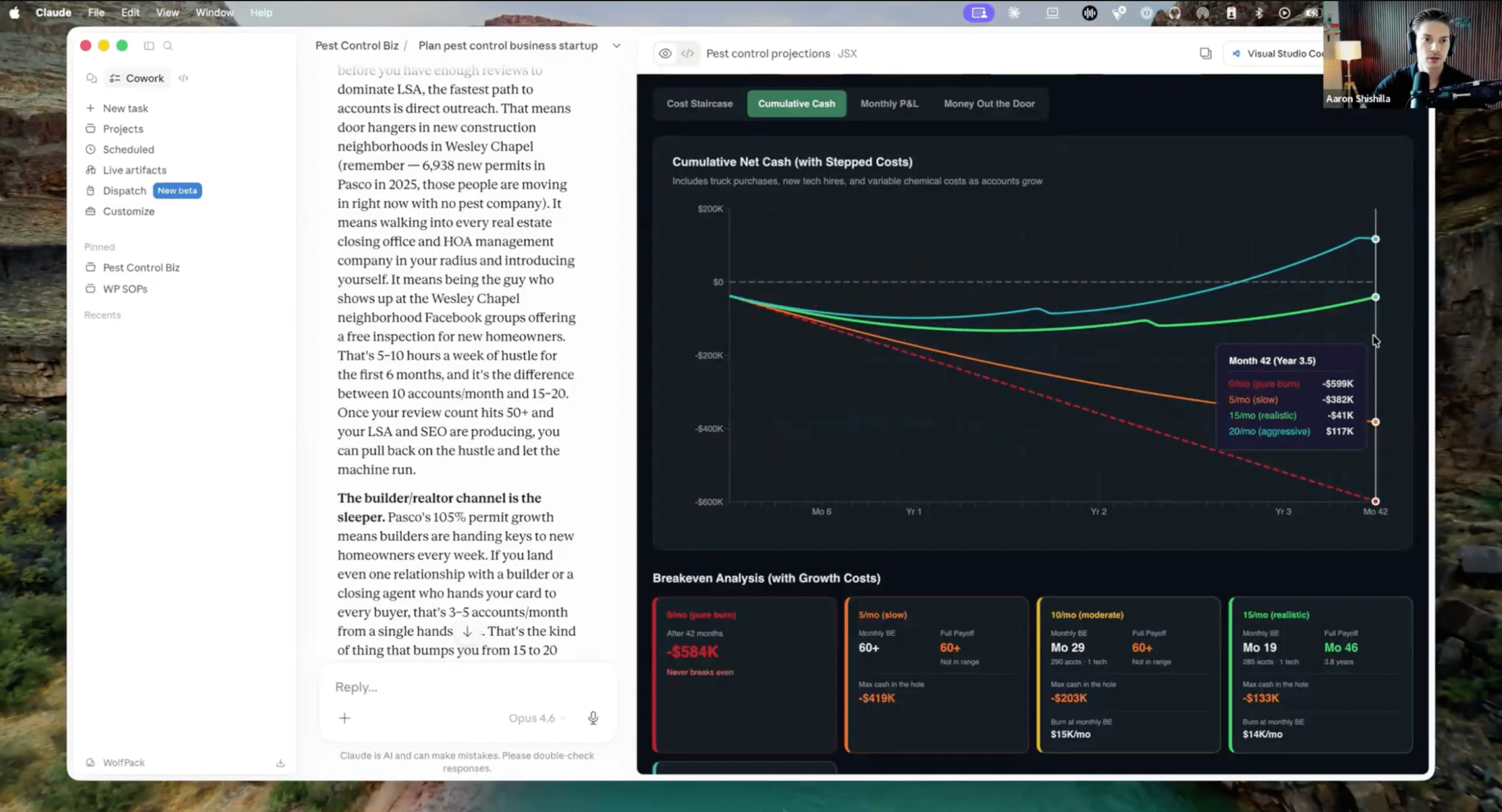This screenshot has height=812, width=1502.
Task: Click the Cumulative Net Cash chart title
Action: click(792, 162)
